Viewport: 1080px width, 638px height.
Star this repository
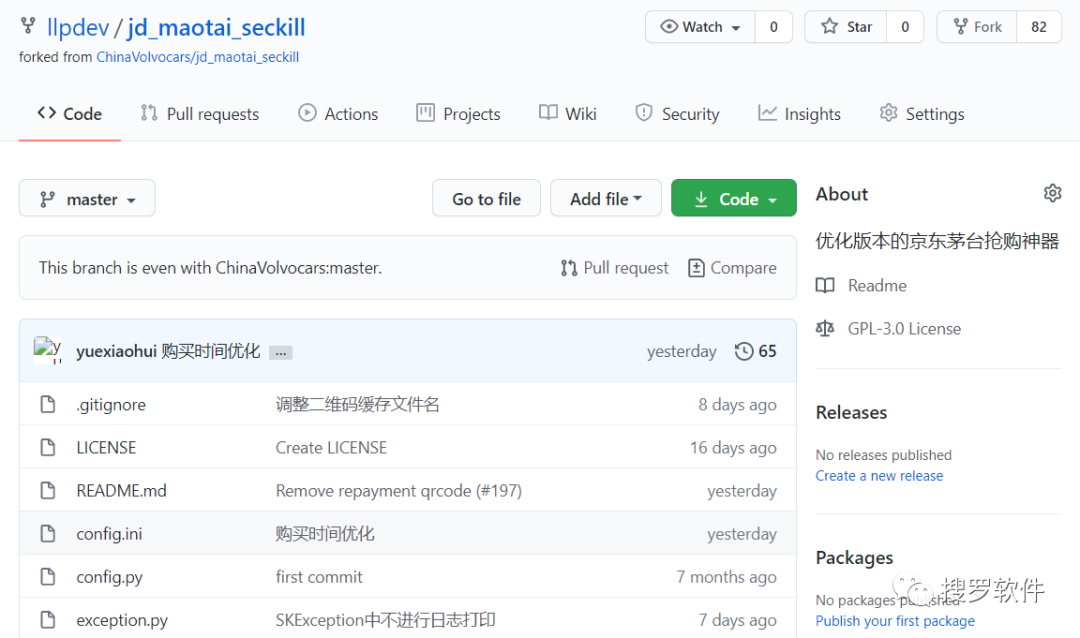(846, 27)
